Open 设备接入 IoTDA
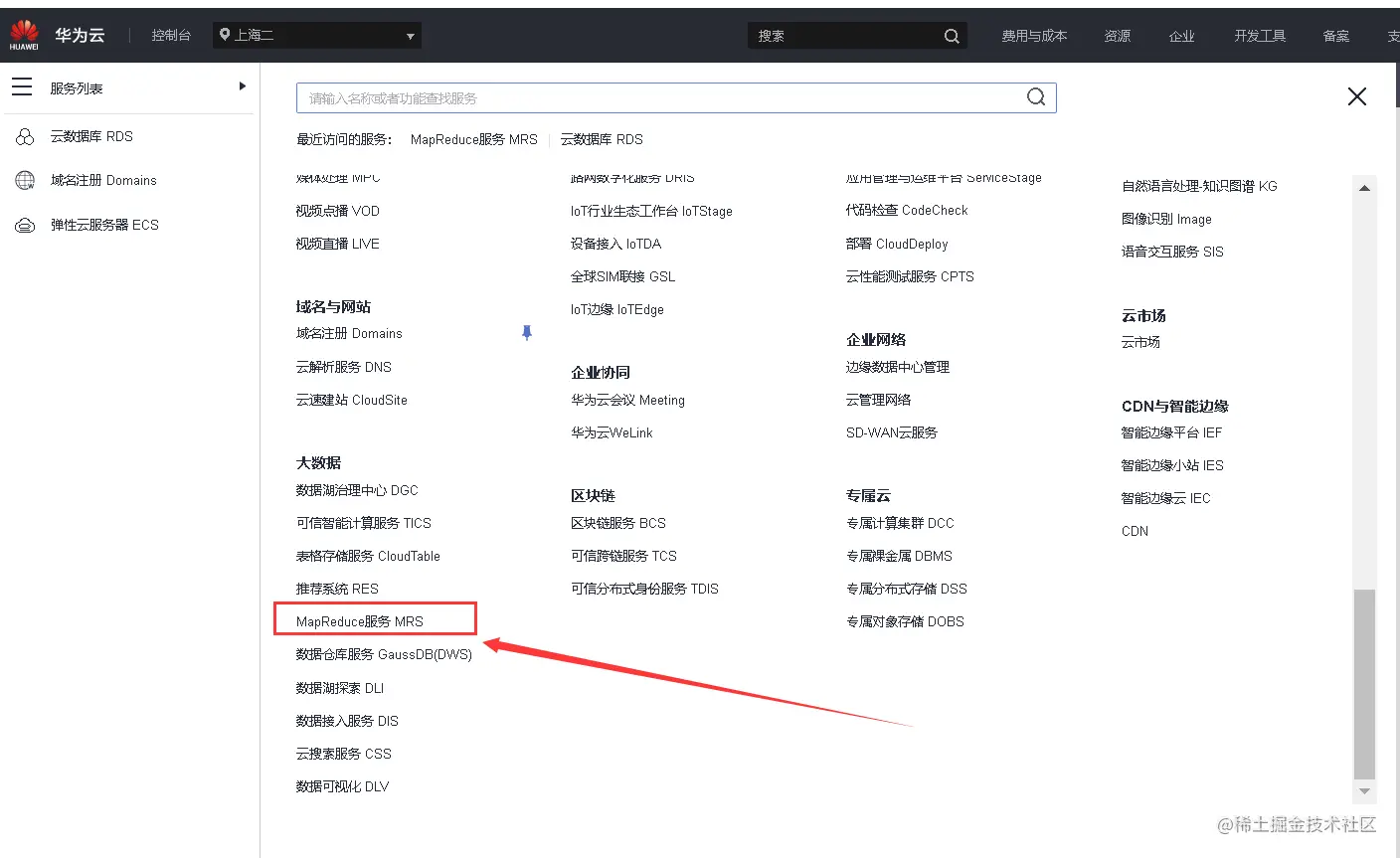Viewport: 1400px width, 858px height. tap(615, 244)
